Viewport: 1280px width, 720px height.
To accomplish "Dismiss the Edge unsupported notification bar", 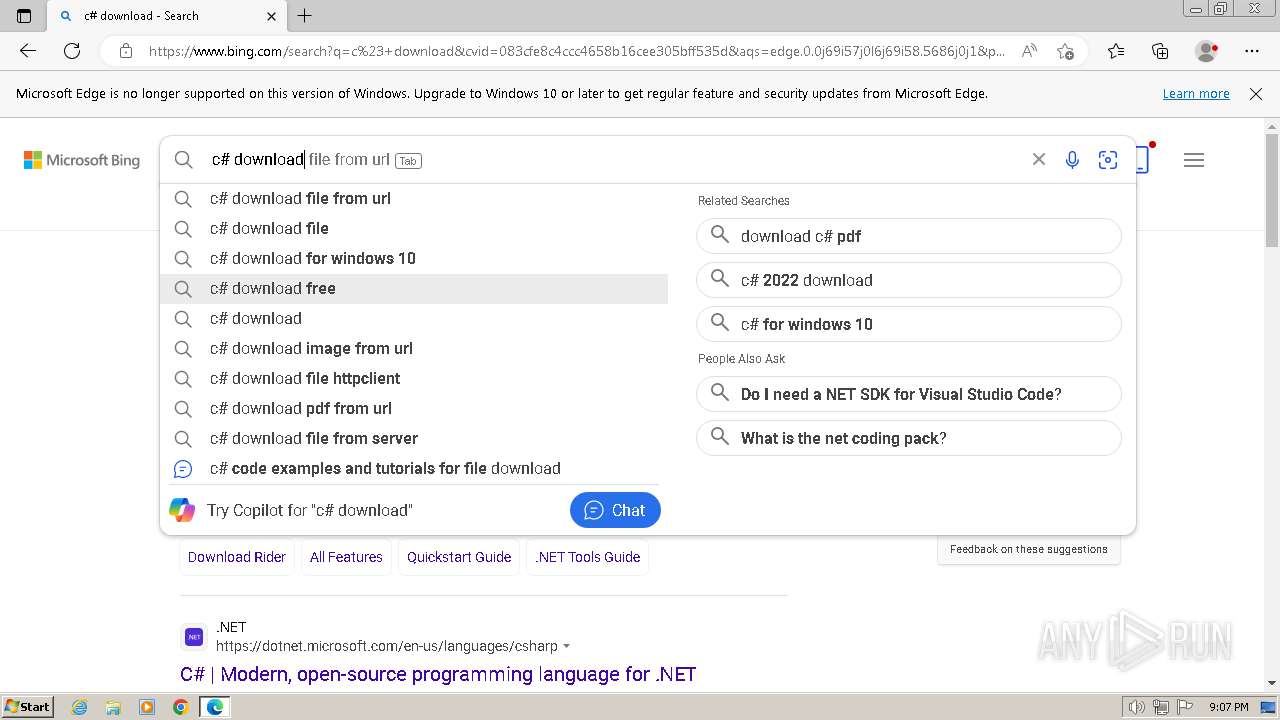I will pos(1256,94).
